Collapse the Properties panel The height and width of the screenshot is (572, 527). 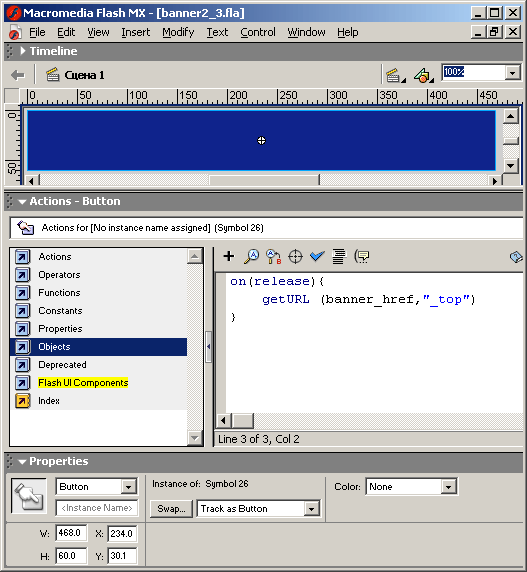(22, 461)
